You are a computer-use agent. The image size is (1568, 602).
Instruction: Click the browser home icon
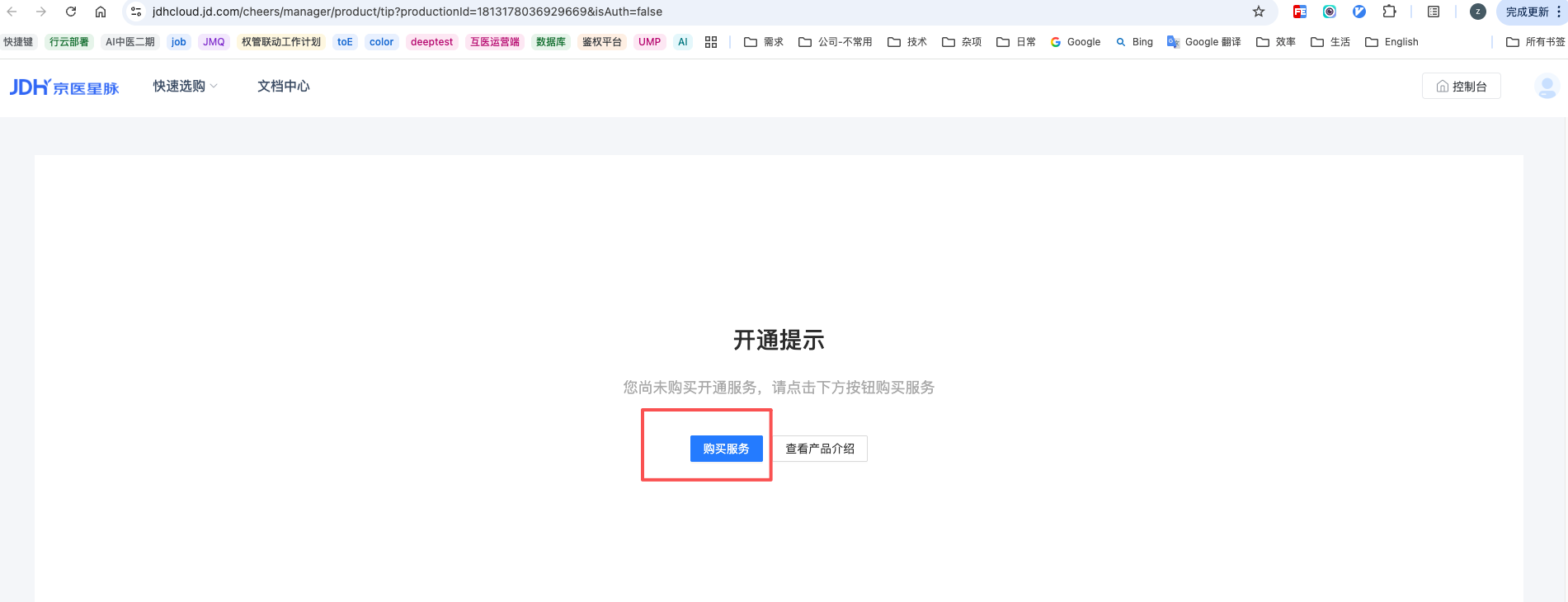(101, 12)
